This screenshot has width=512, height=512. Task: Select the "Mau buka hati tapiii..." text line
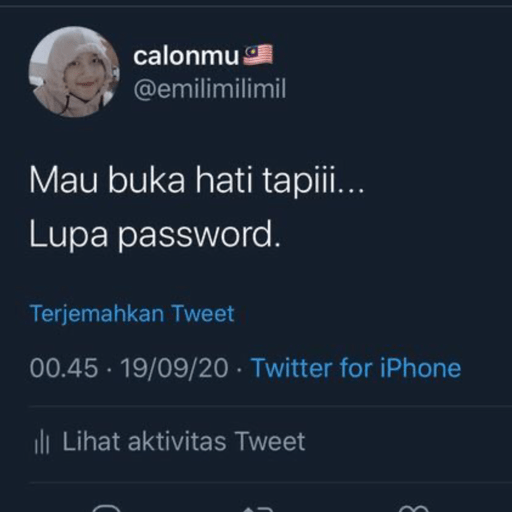pos(197,182)
